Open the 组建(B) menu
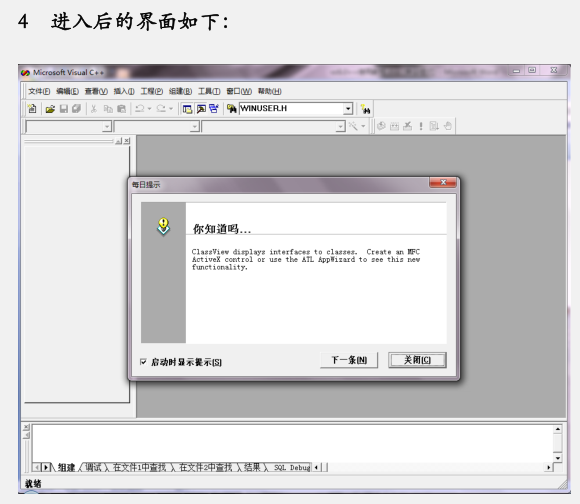Screen dimensions: 580x504 [x=181, y=91]
